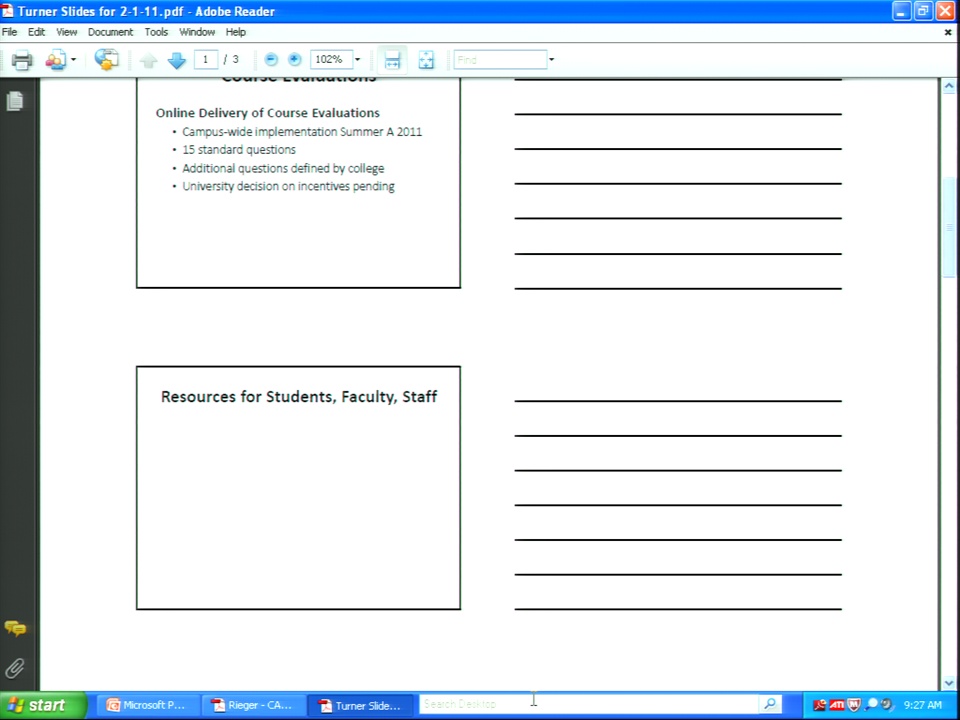Go to previous page with up arrow

pyautogui.click(x=148, y=60)
